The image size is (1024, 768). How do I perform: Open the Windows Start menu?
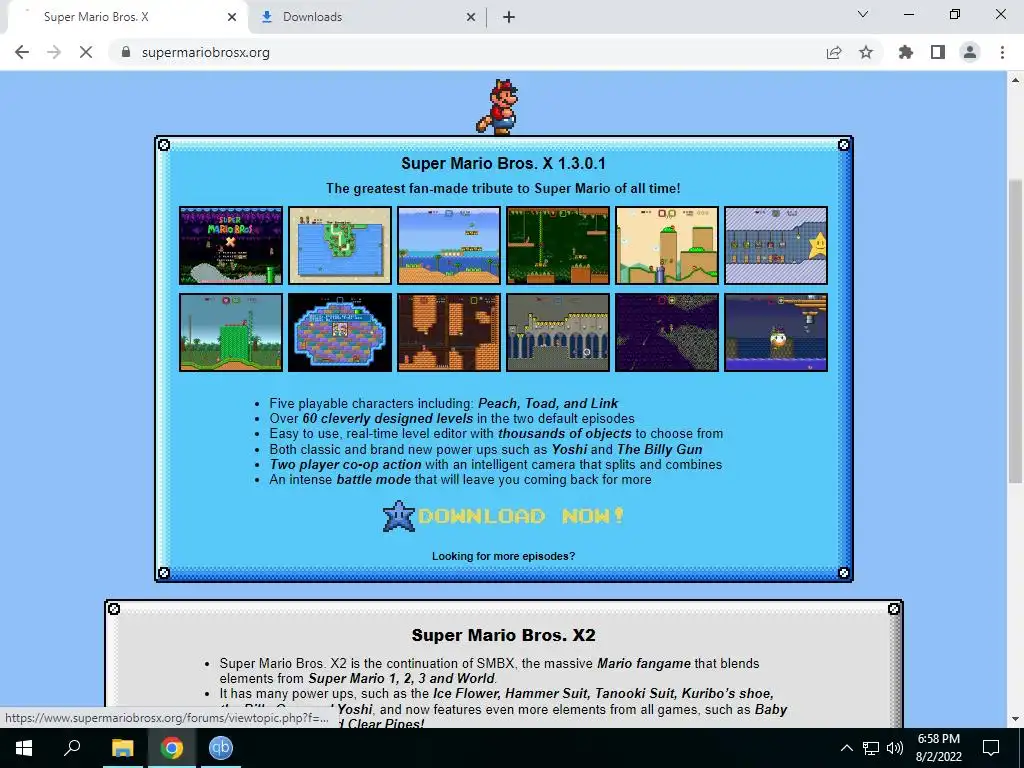24,748
